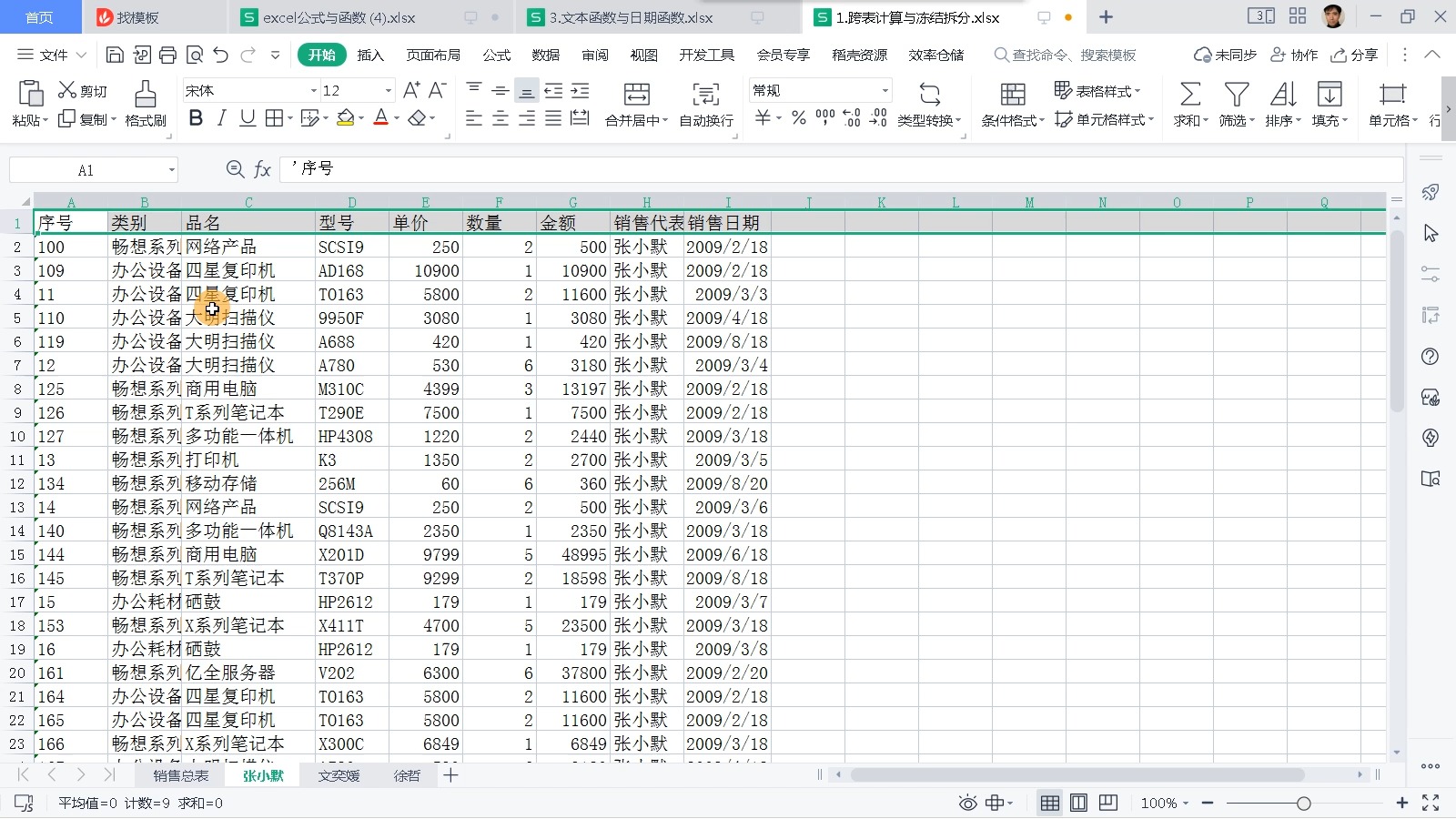Viewport: 1456px width, 819px height.
Task: Open the File (文件) menu
Action: click(x=53, y=56)
